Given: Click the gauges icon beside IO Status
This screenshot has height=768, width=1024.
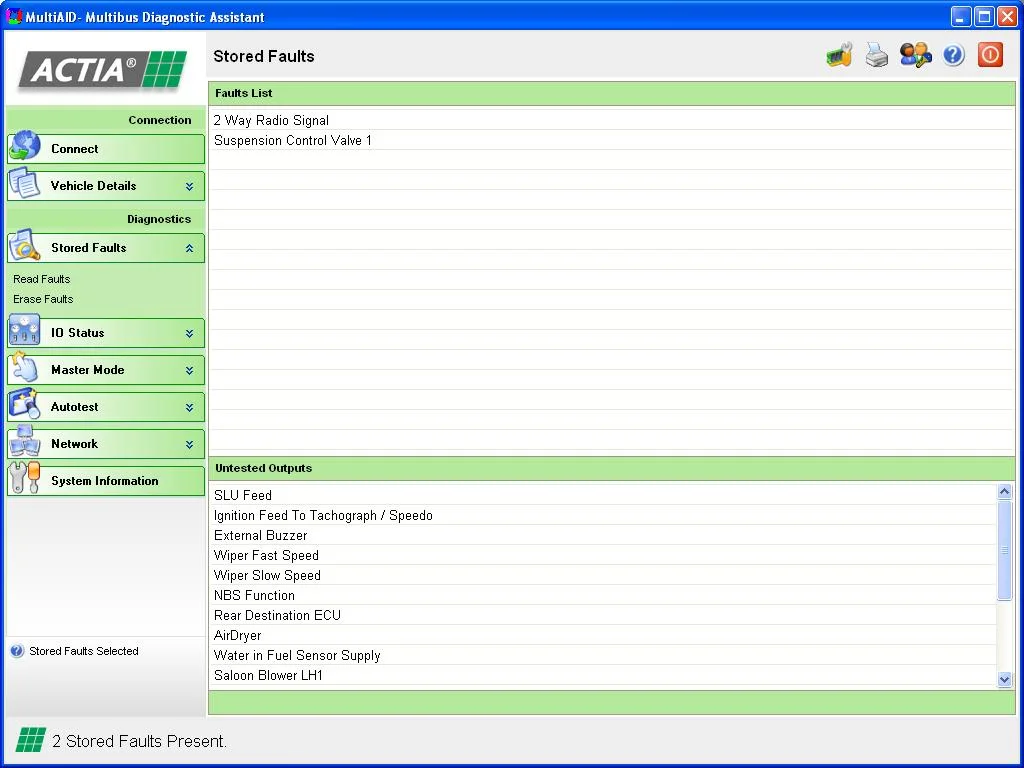Looking at the screenshot, I should point(25,330).
